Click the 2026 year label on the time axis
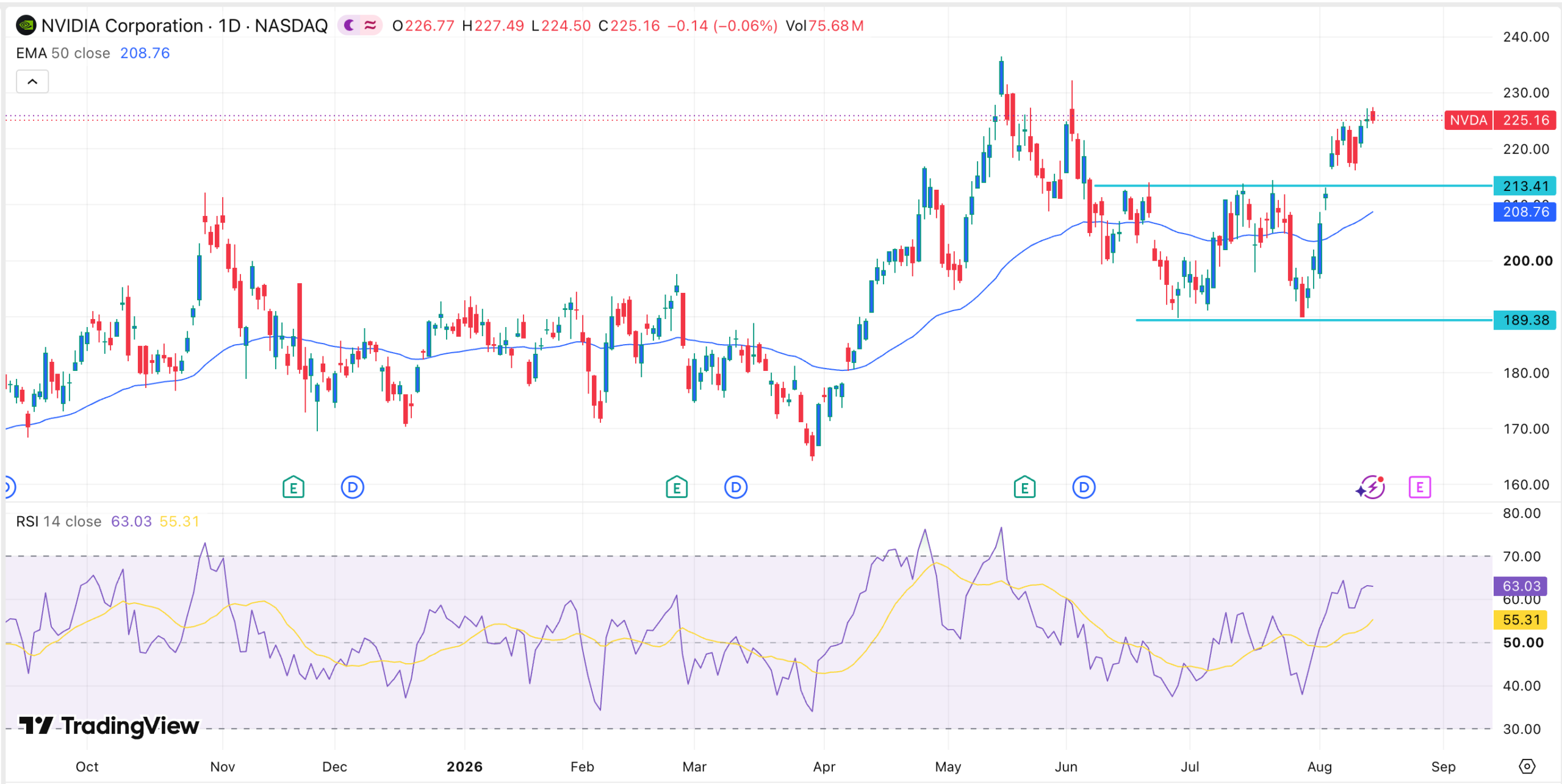 (x=464, y=767)
